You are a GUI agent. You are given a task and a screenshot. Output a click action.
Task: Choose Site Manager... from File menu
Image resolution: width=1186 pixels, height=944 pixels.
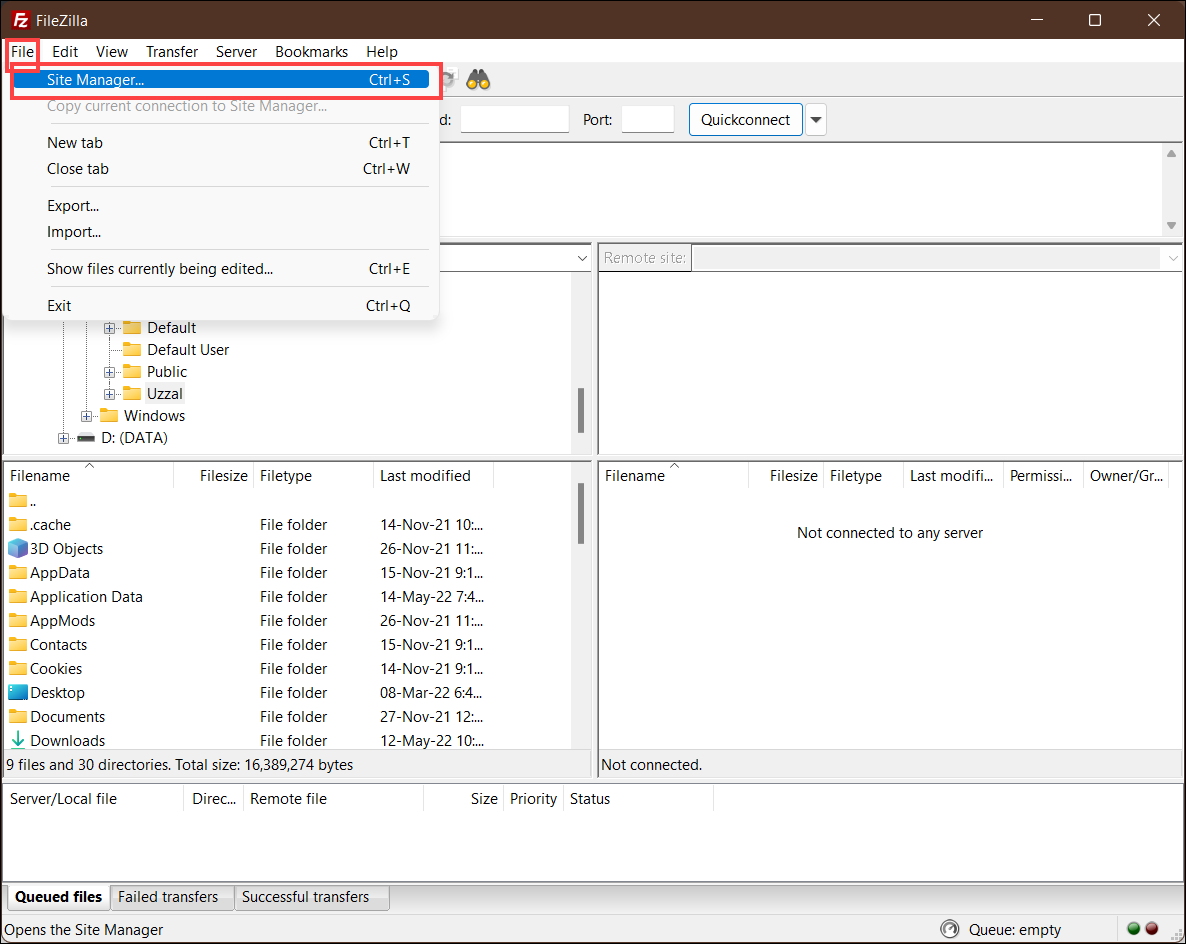pyautogui.click(x=222, y=79)
